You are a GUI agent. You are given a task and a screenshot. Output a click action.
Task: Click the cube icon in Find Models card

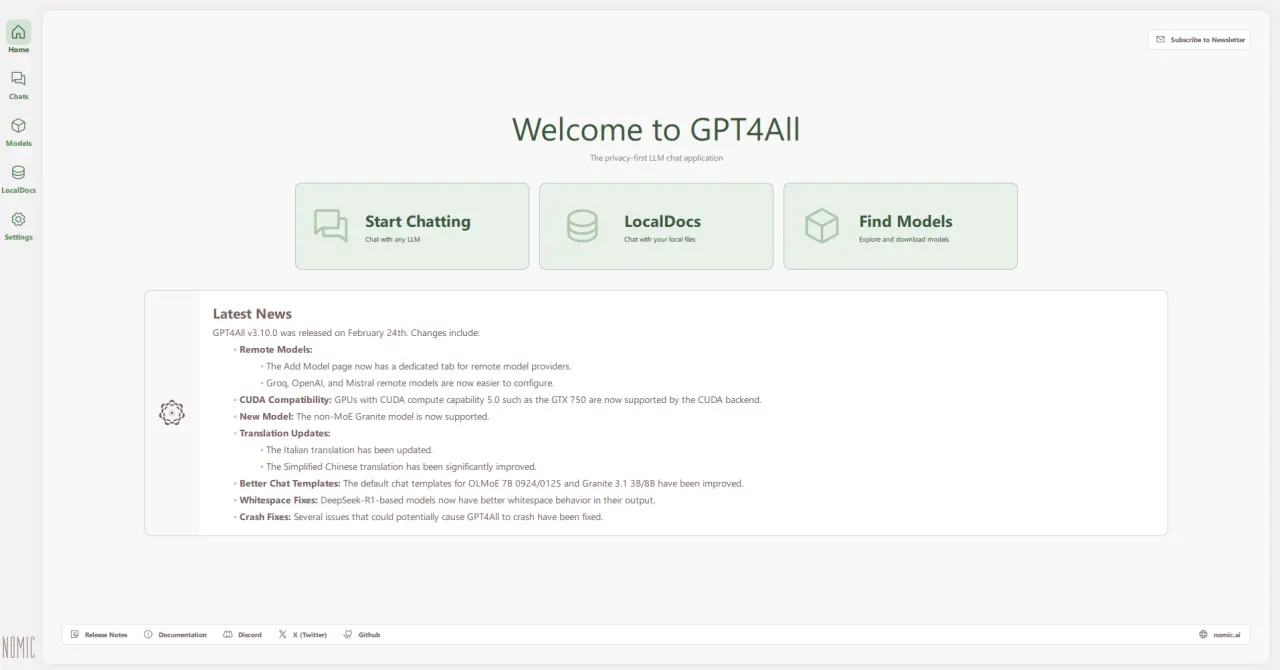[822, 226]
